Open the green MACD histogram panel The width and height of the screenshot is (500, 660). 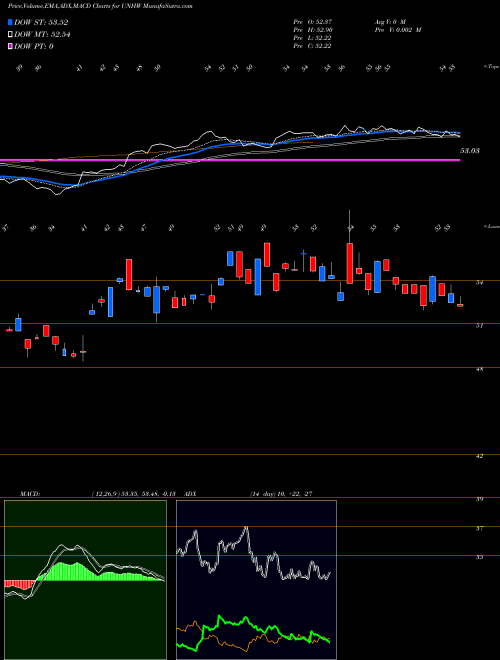pyautogui.click(x=85, y=580)
